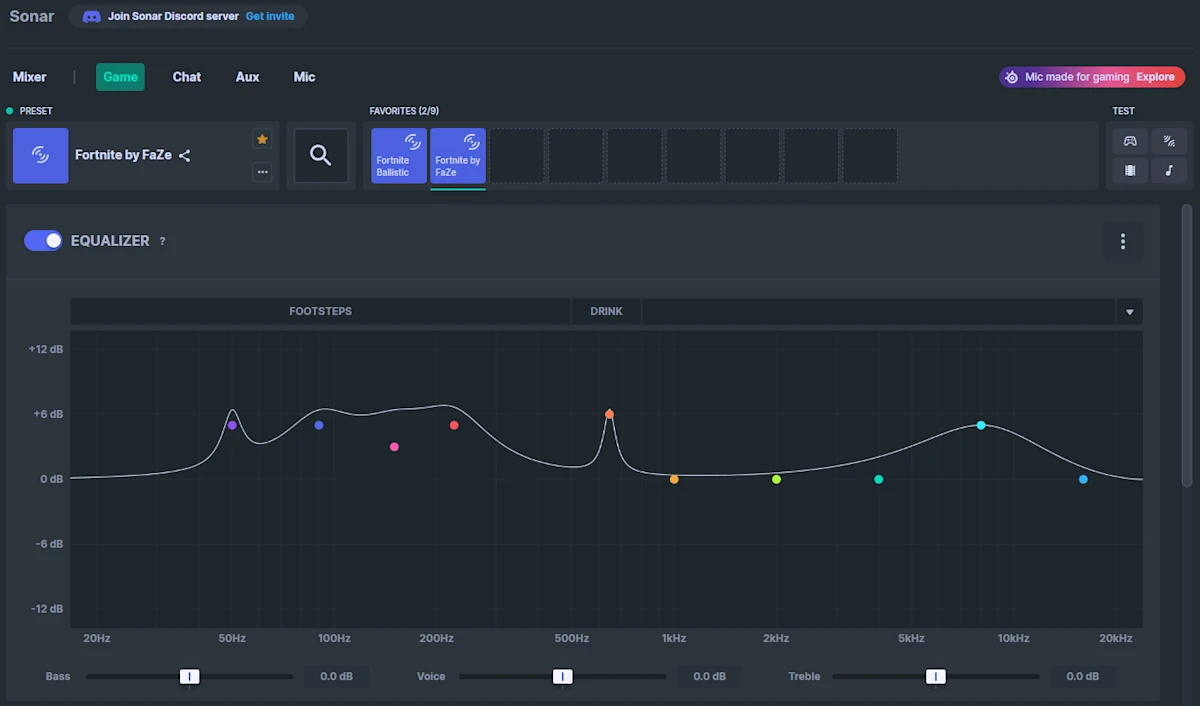Toggle the Equalizer switch off
The height and width of the screenshot is (706, 1200).
(43, 241)
